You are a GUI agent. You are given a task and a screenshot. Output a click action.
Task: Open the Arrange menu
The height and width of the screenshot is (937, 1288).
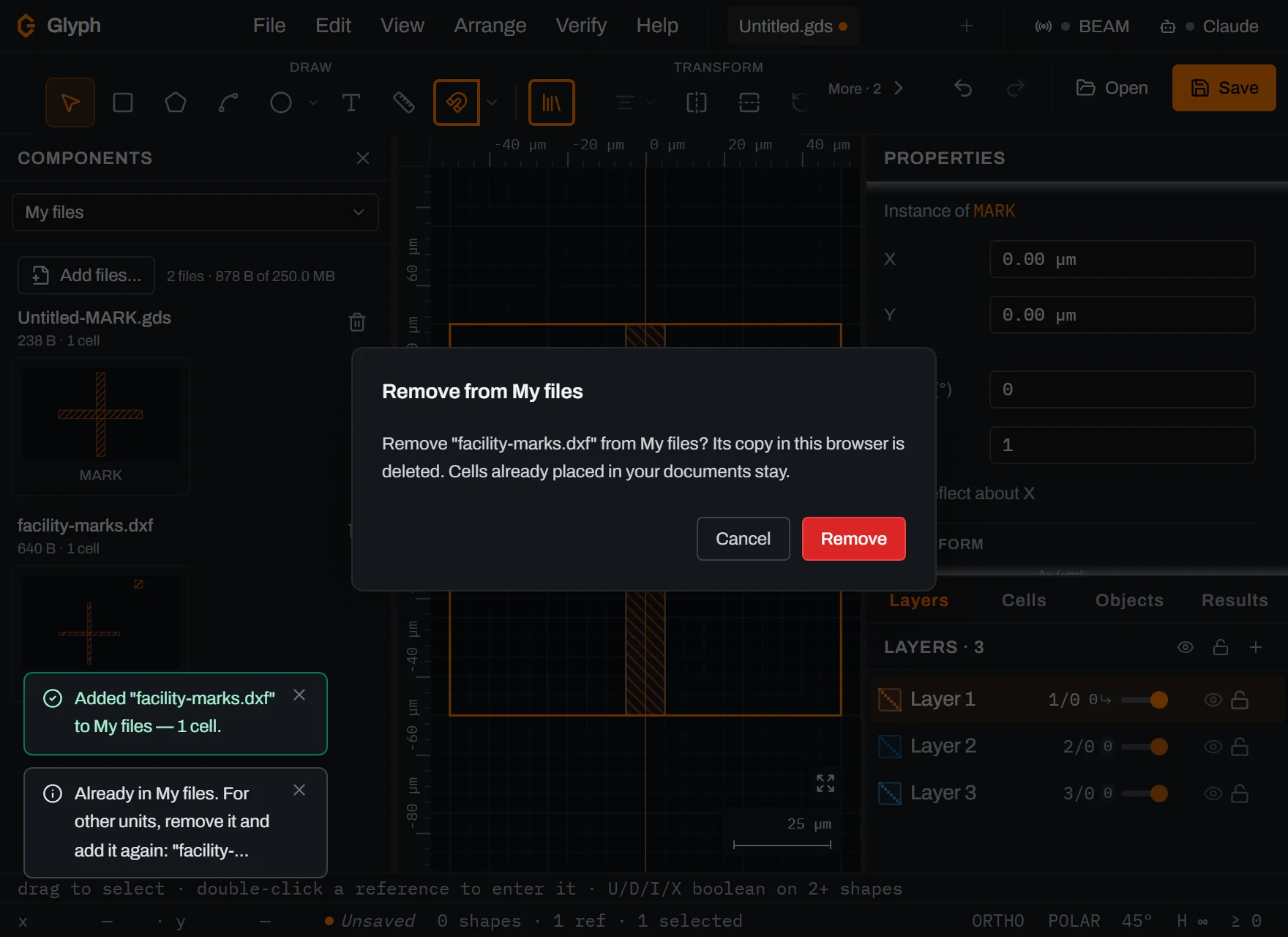490,26
